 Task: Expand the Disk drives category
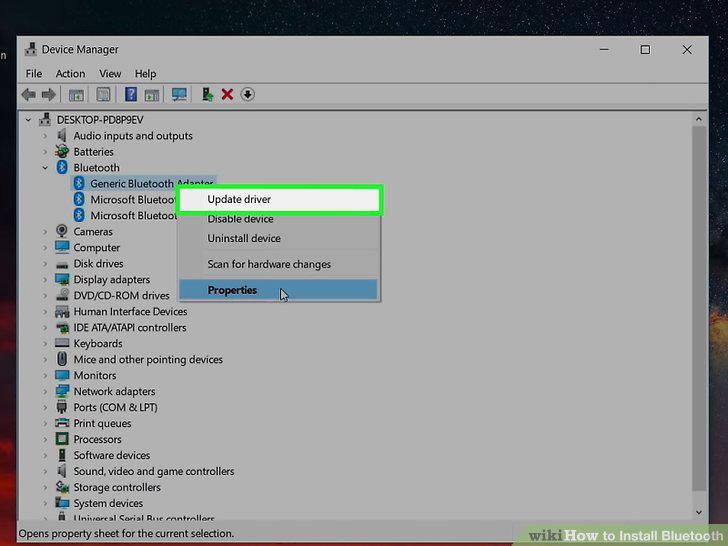click(45, 263)
